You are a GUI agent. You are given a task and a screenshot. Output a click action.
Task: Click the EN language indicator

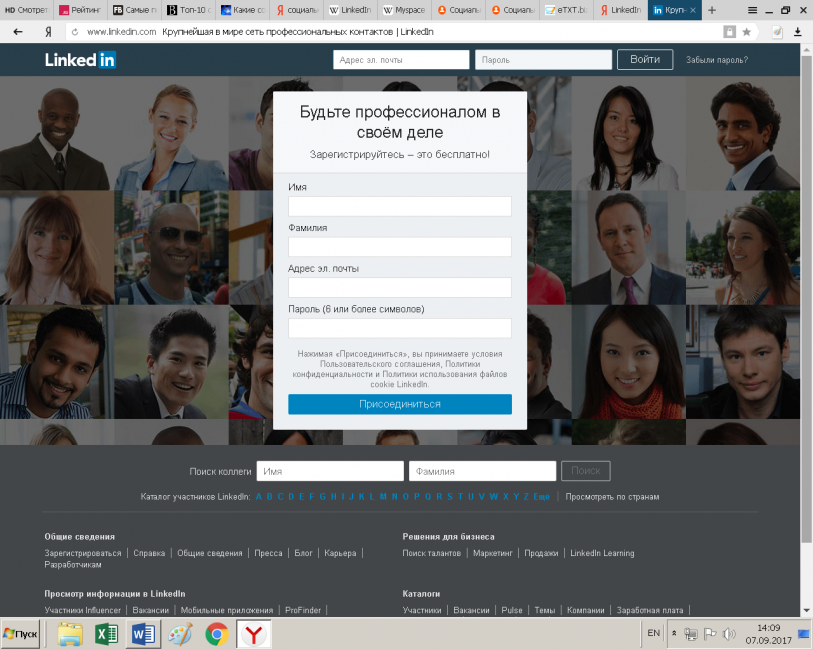point(653,633)
